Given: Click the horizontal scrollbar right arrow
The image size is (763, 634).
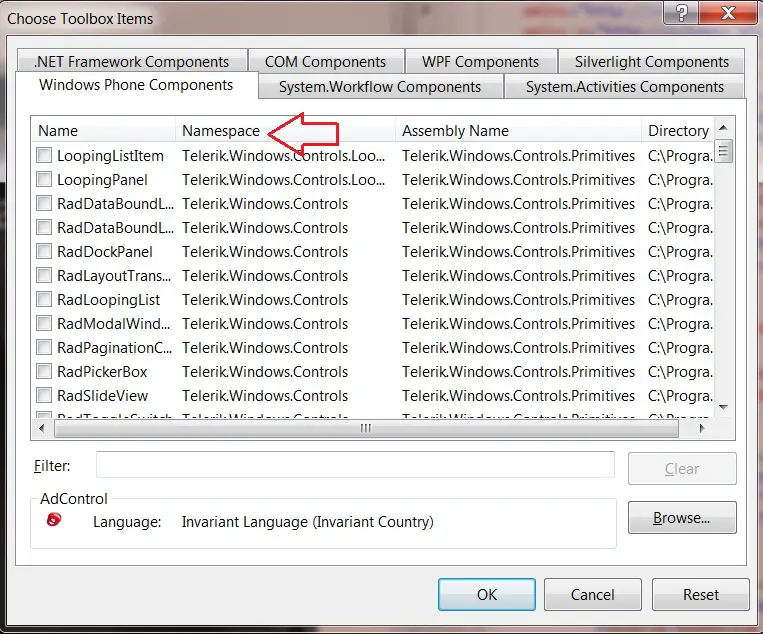Looking at the screenshot, I should pyautogui.click(x=702, y=428).
